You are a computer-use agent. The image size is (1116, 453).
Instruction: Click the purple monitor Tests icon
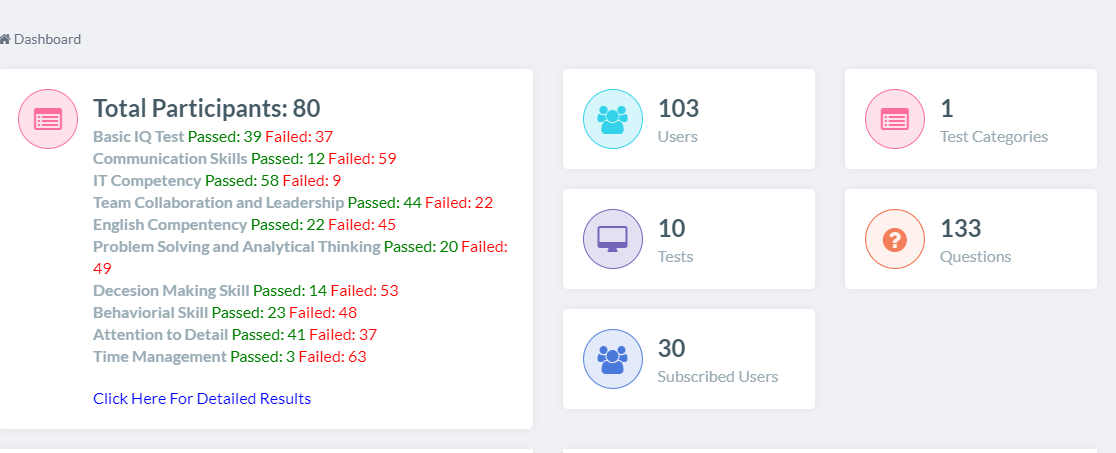point(612,239)
